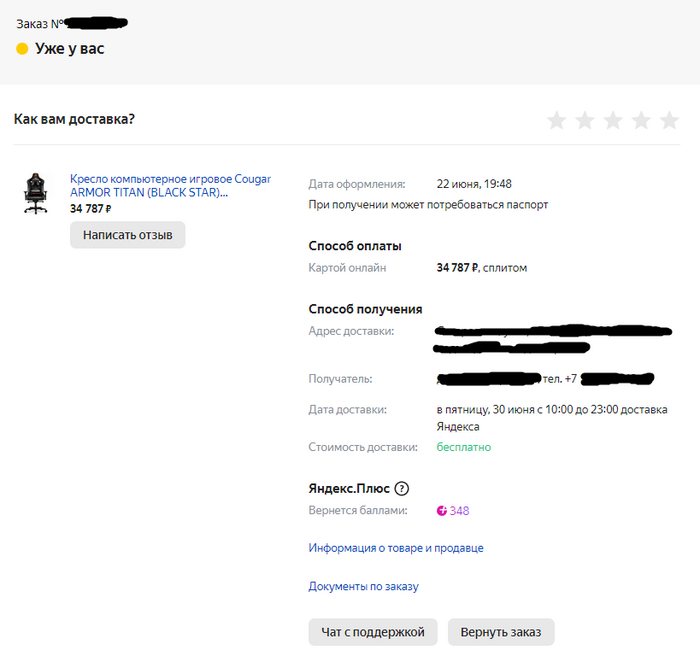
Task: Open the Cougar ARMOR TITAN product link
Action: 170,186
